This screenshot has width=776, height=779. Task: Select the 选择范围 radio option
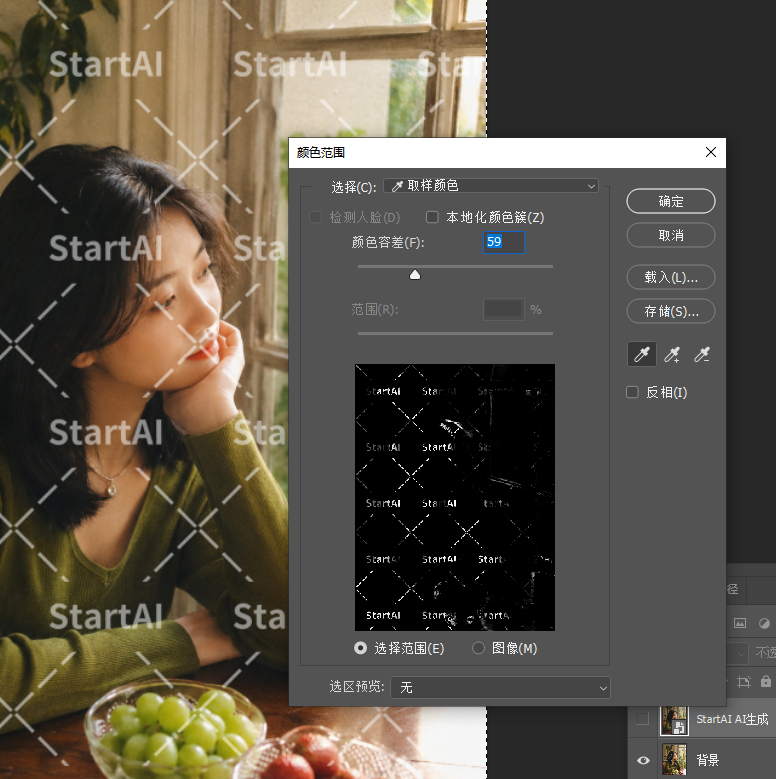(361, 648)
